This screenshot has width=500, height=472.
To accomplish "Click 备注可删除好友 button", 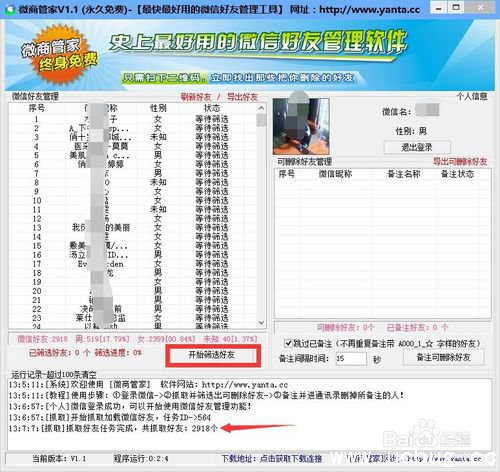I will tap(443, 358).
